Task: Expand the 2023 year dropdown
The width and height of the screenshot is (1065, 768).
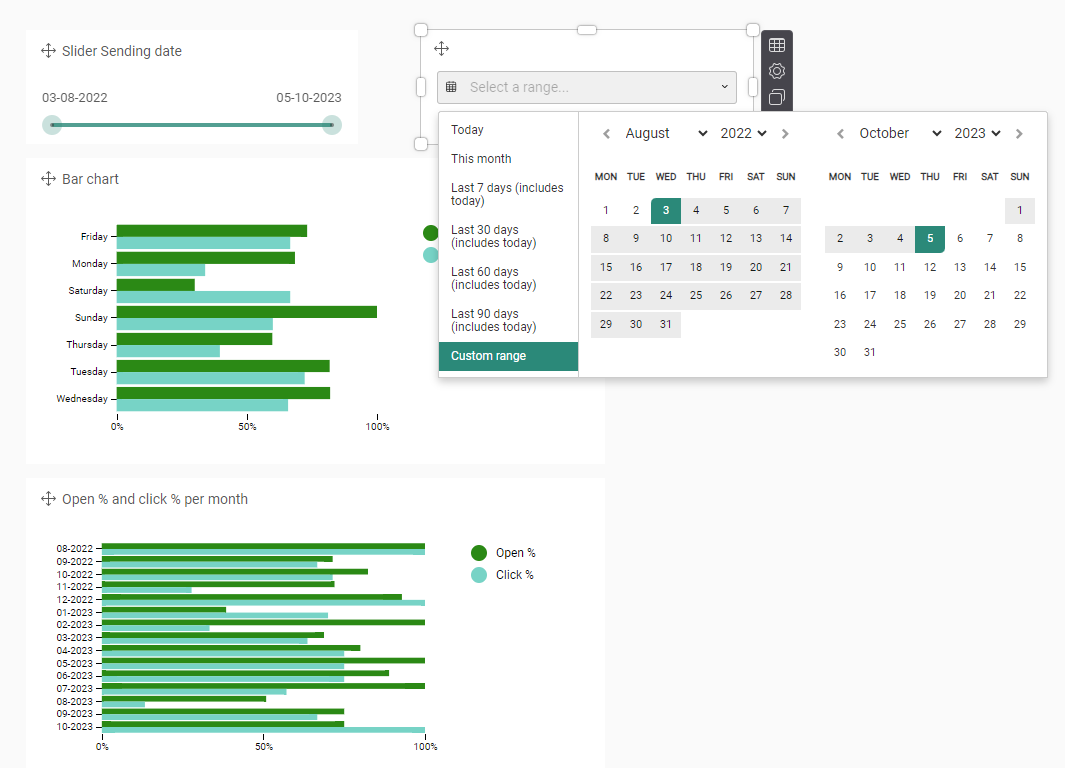Action: [x=977, y=133]
